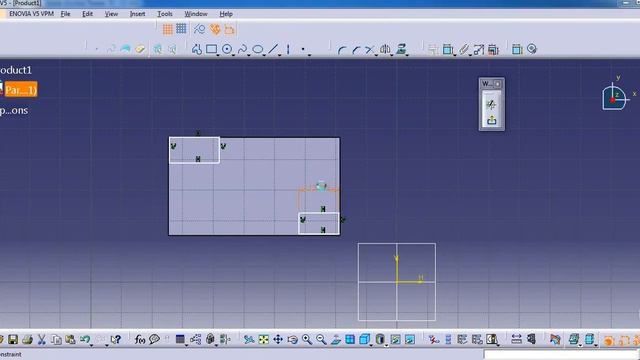Click the Constraint tool in toolbar
This screenshot has height=360, width=640.
[448, 49]
